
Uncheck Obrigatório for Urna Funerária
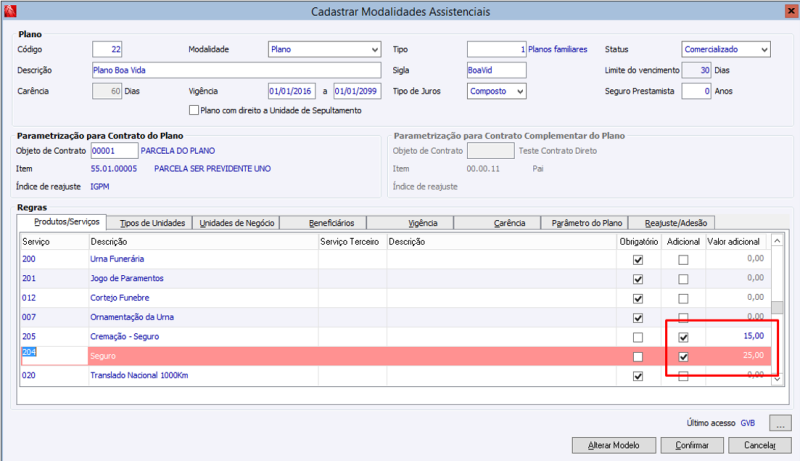pos(637,260)
